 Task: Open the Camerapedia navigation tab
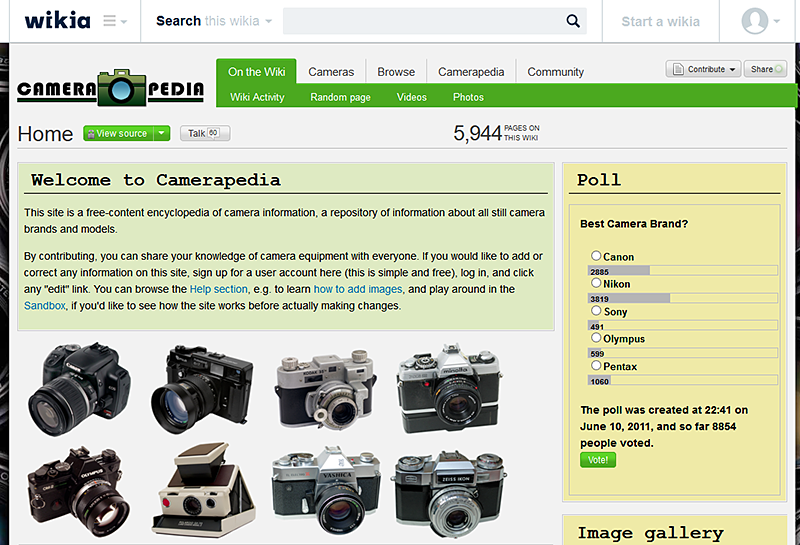click(471, 72)
